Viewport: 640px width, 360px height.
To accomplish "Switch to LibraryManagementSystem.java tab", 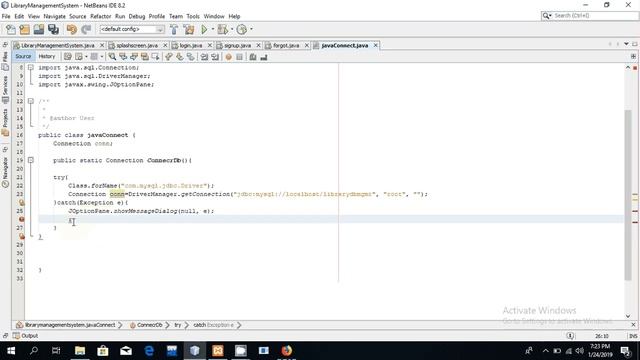I will (58, 45).
